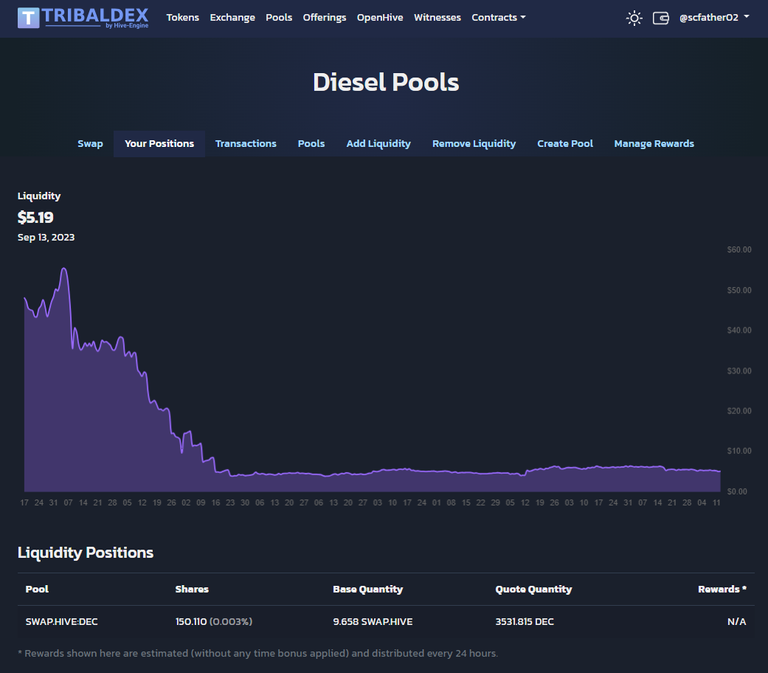The image size is (768, 673).
Task: Open the wallet icon
Action: (x=660, y=18)
